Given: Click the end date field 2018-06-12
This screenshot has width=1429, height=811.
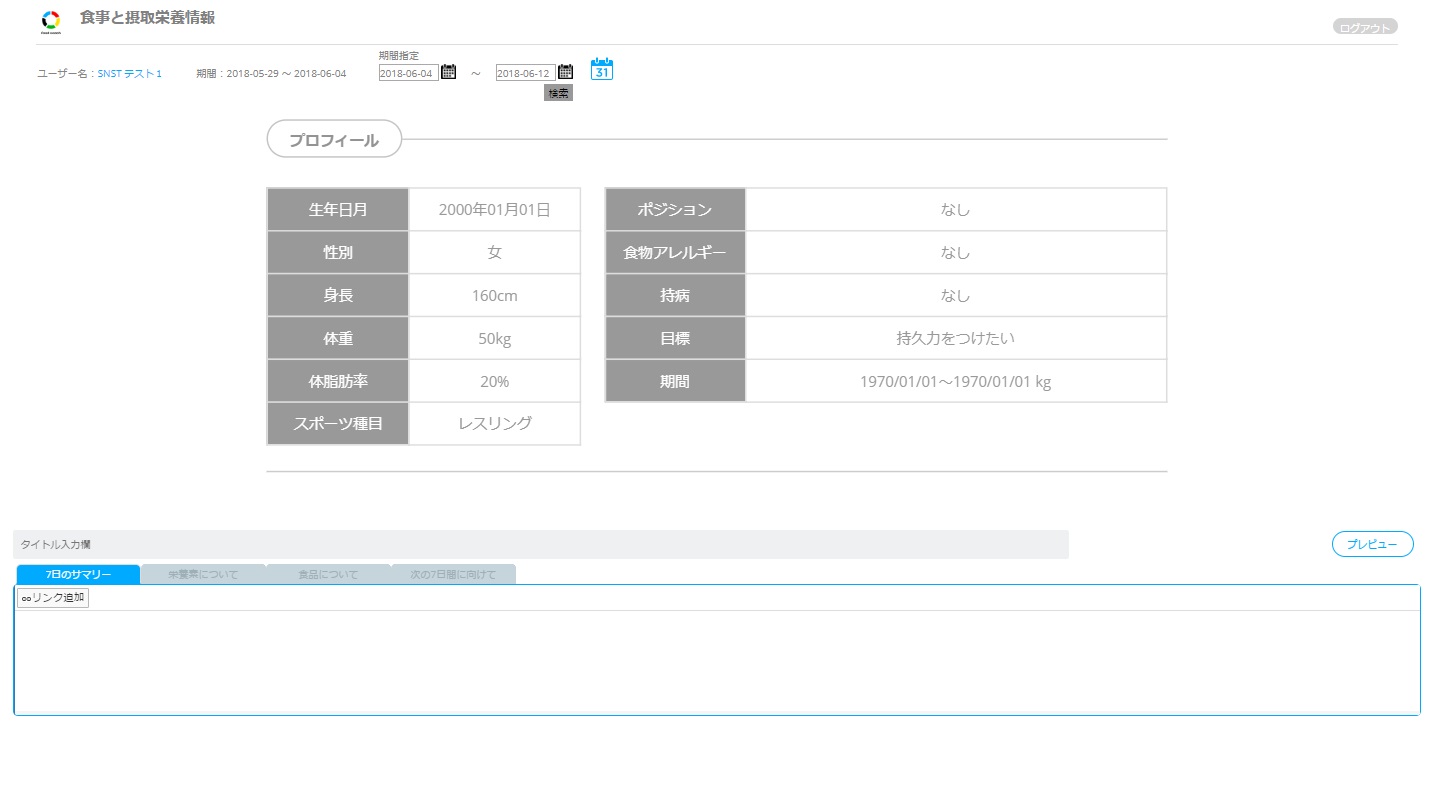Looking at the screenshot, I should click(x=525, y=73).
